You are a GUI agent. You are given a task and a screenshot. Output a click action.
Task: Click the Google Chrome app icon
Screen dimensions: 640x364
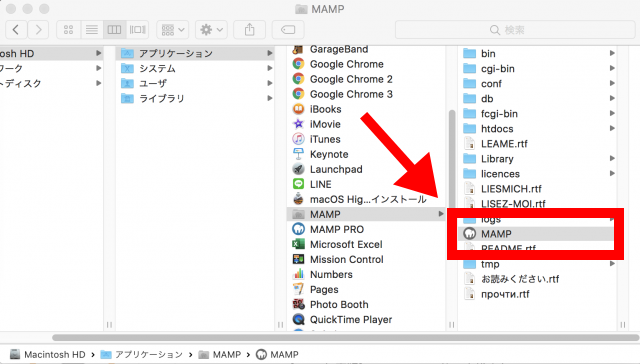[298, 64]
